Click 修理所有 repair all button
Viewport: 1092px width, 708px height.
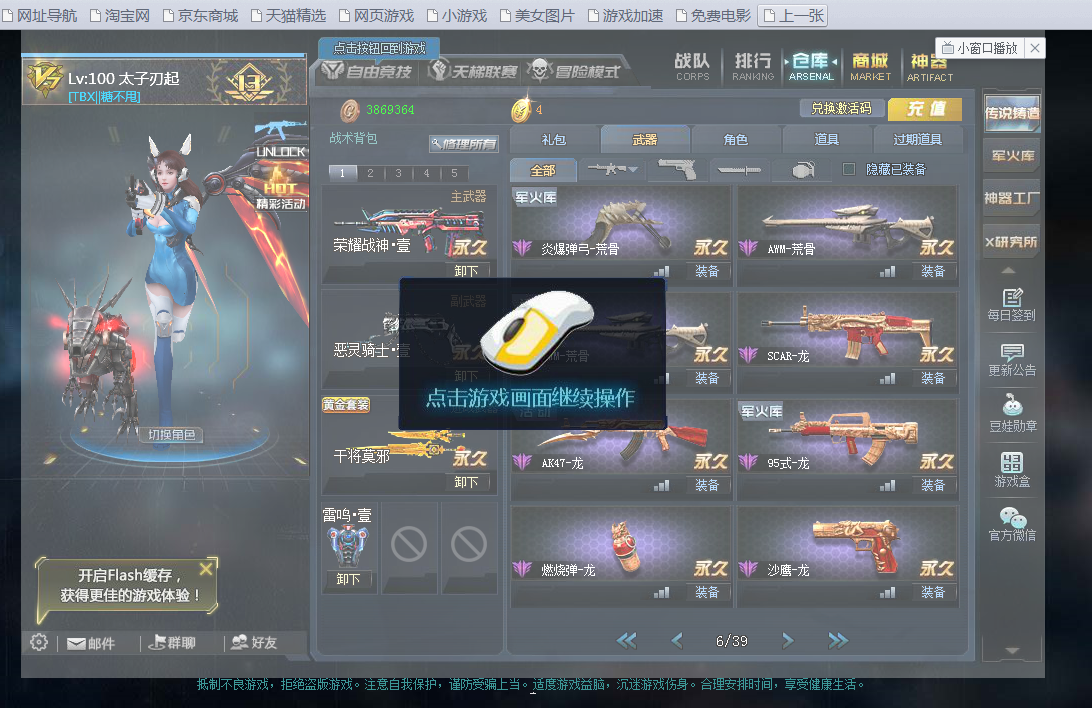(463, 143)
